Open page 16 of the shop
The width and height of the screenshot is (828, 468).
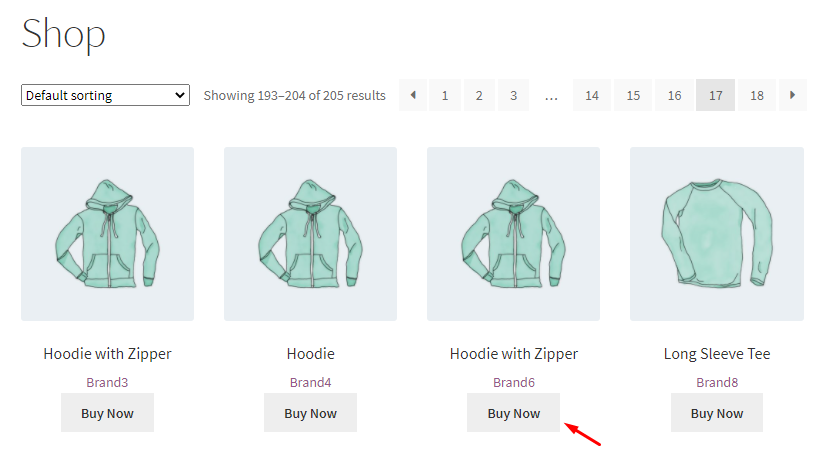(675, 95)
